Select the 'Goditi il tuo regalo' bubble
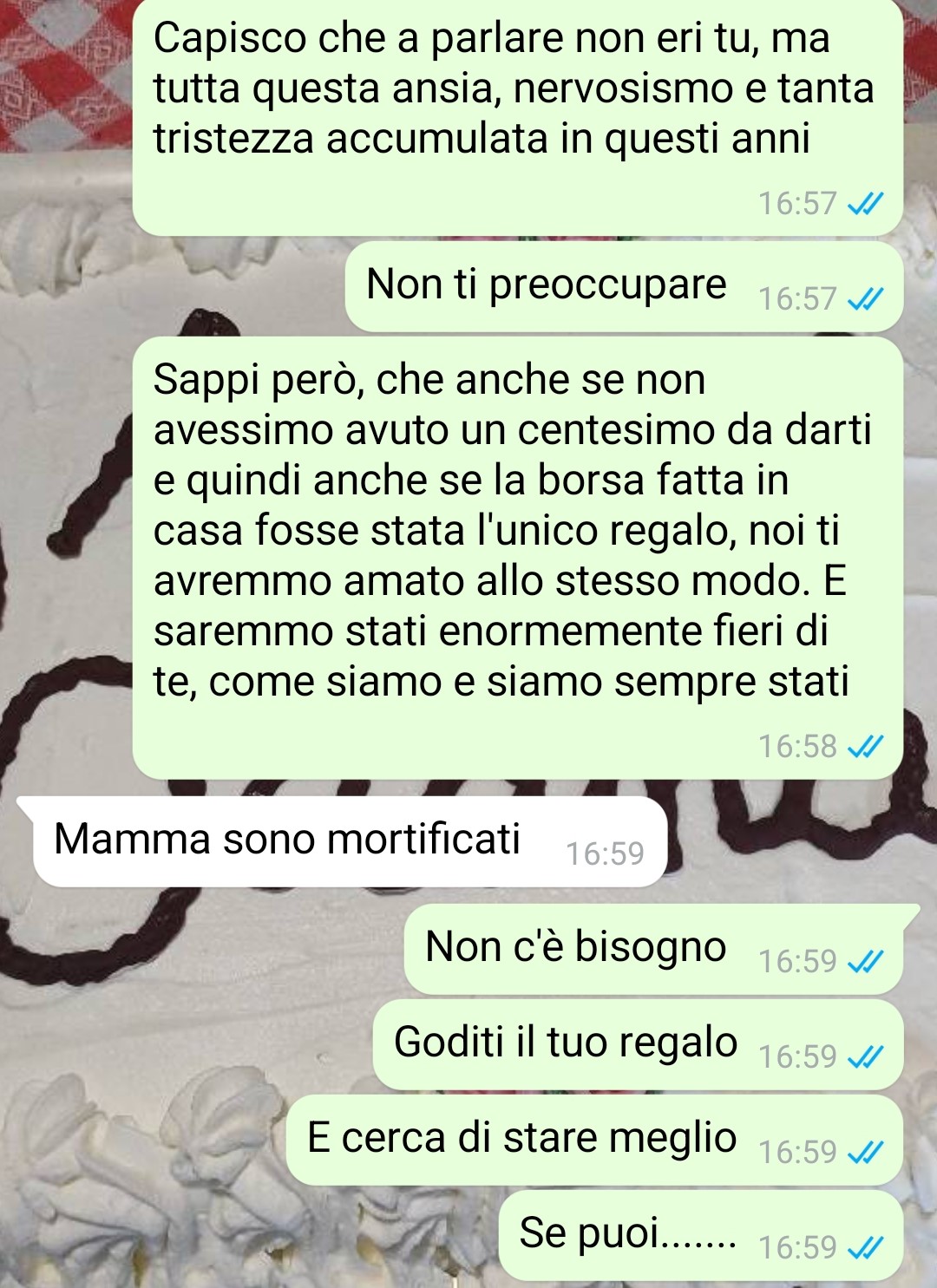937x1288 pixels. point(638,1044)
